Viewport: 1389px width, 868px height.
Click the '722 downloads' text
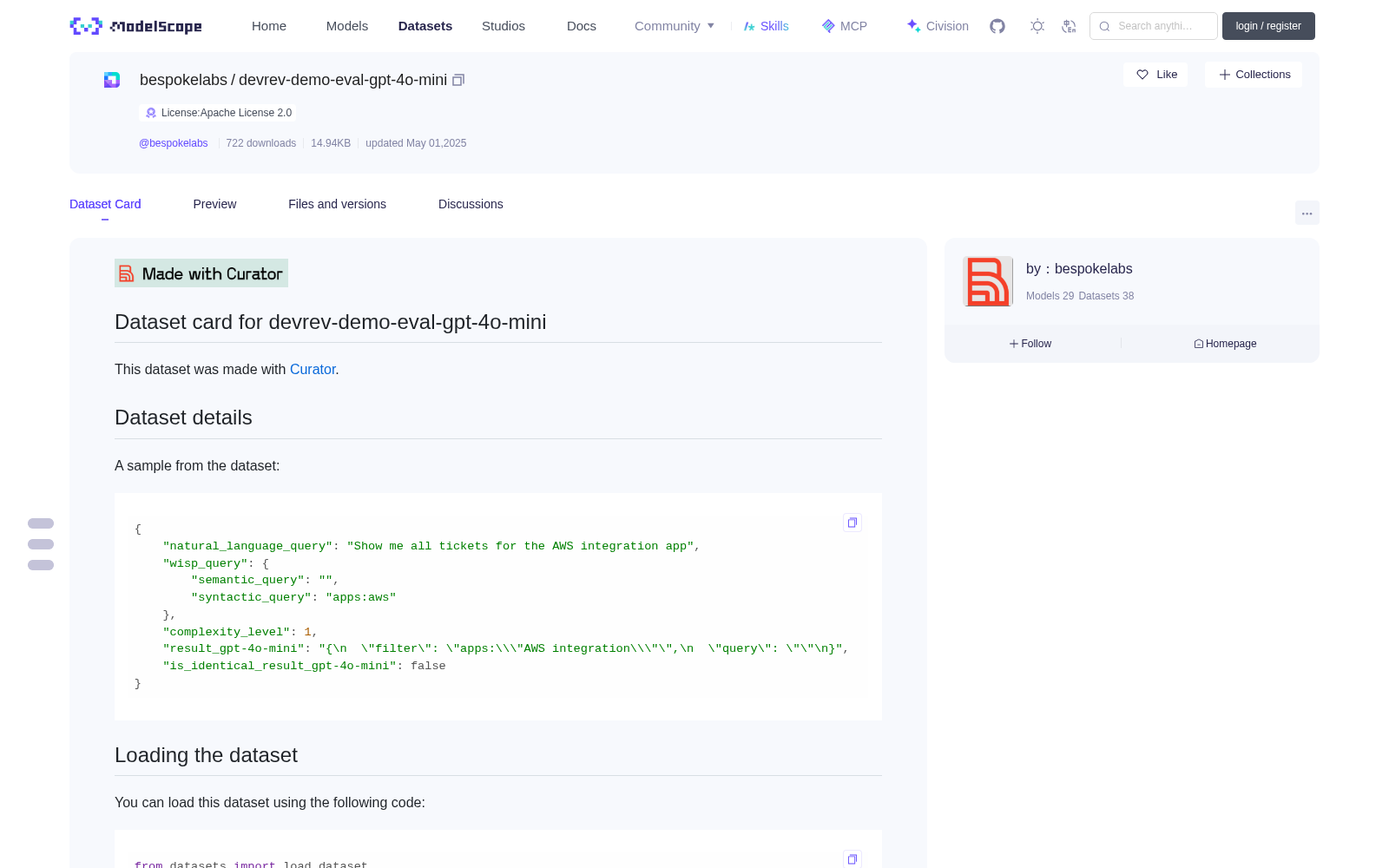(x=260, y=143)
